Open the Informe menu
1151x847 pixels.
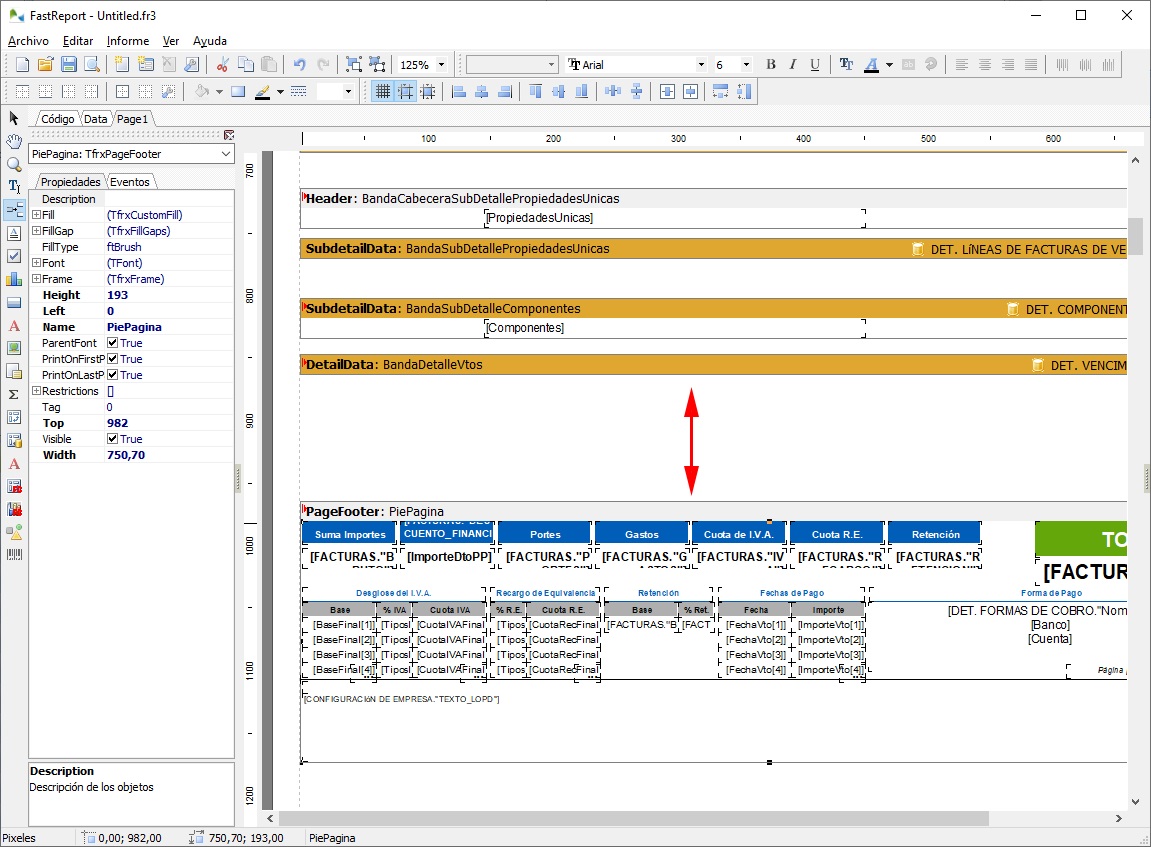point(128,41)
